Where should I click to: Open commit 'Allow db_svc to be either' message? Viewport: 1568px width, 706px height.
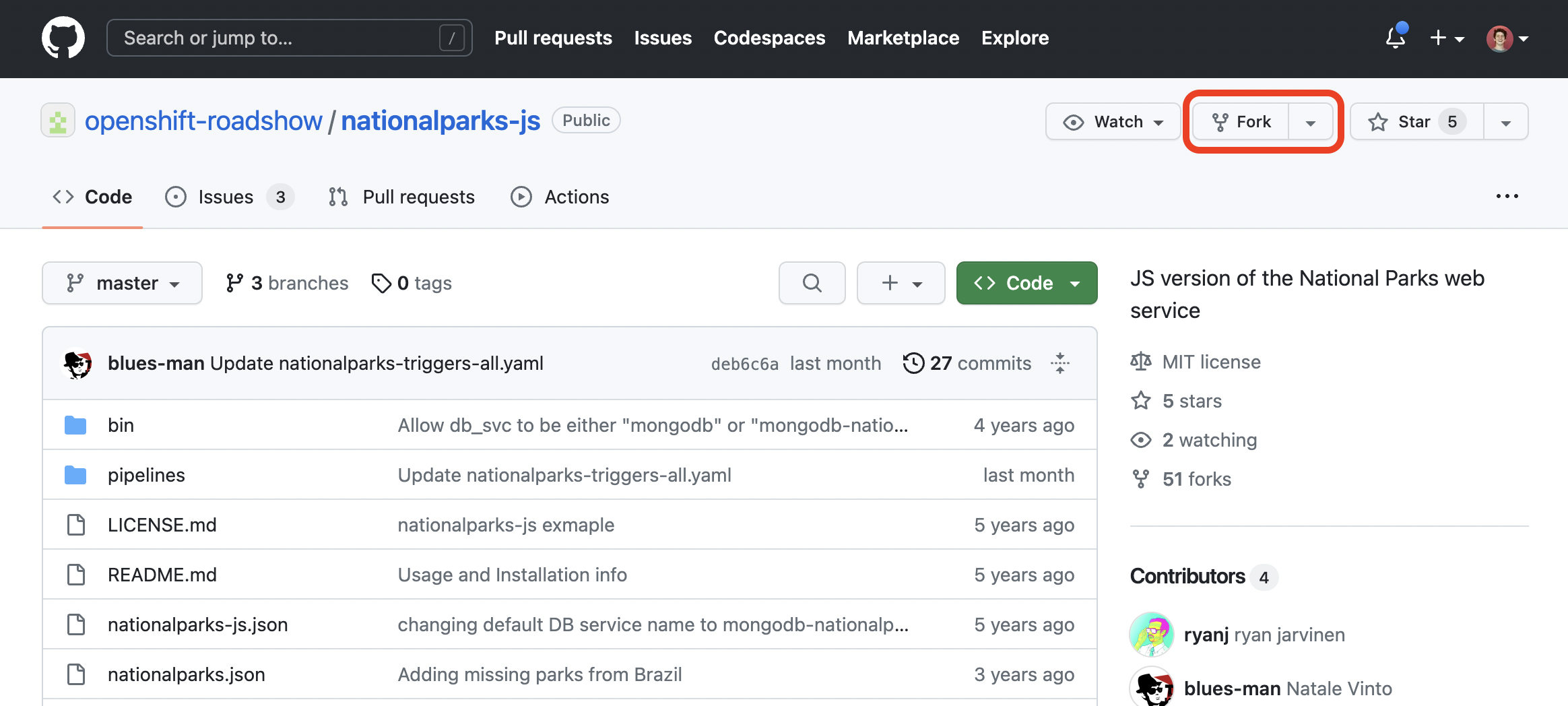click(653, 425)
